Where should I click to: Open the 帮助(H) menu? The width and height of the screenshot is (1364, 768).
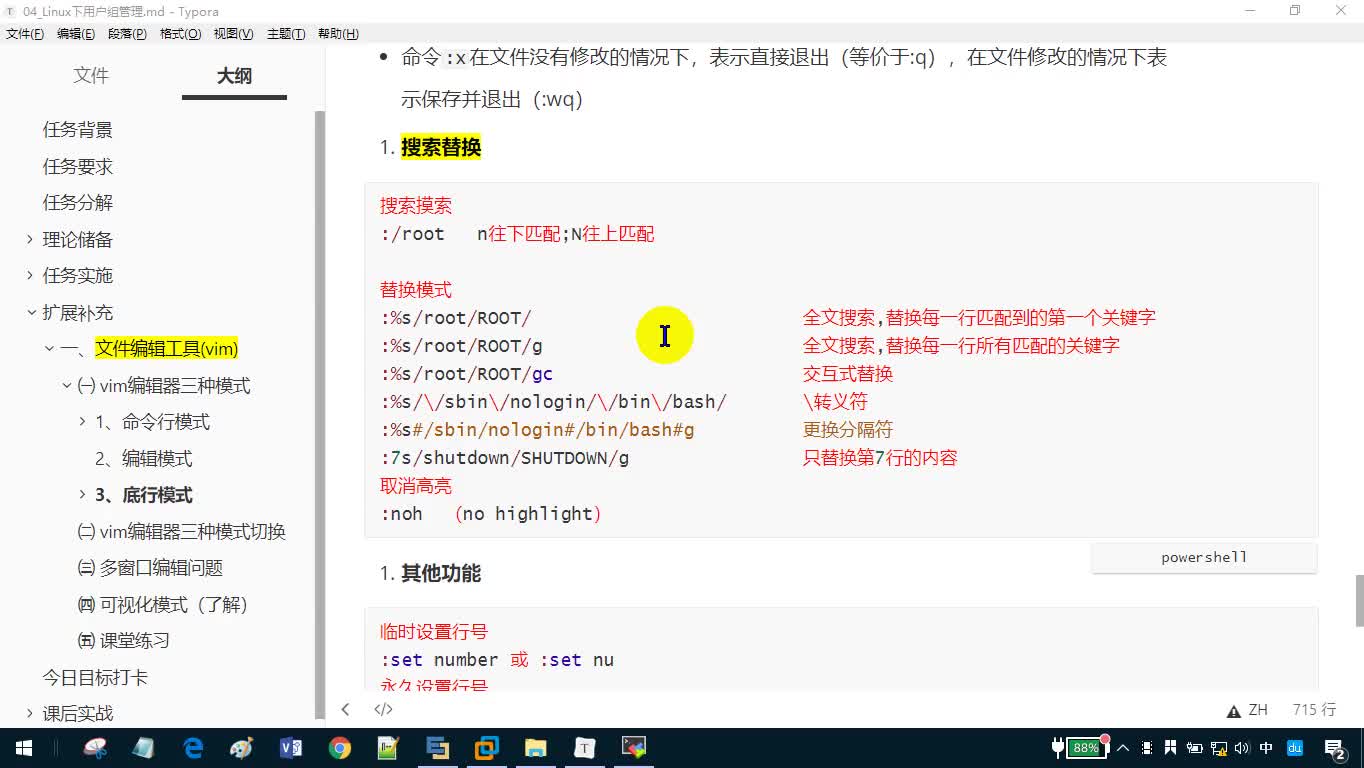pyautogui.click(x=338, y=34)
